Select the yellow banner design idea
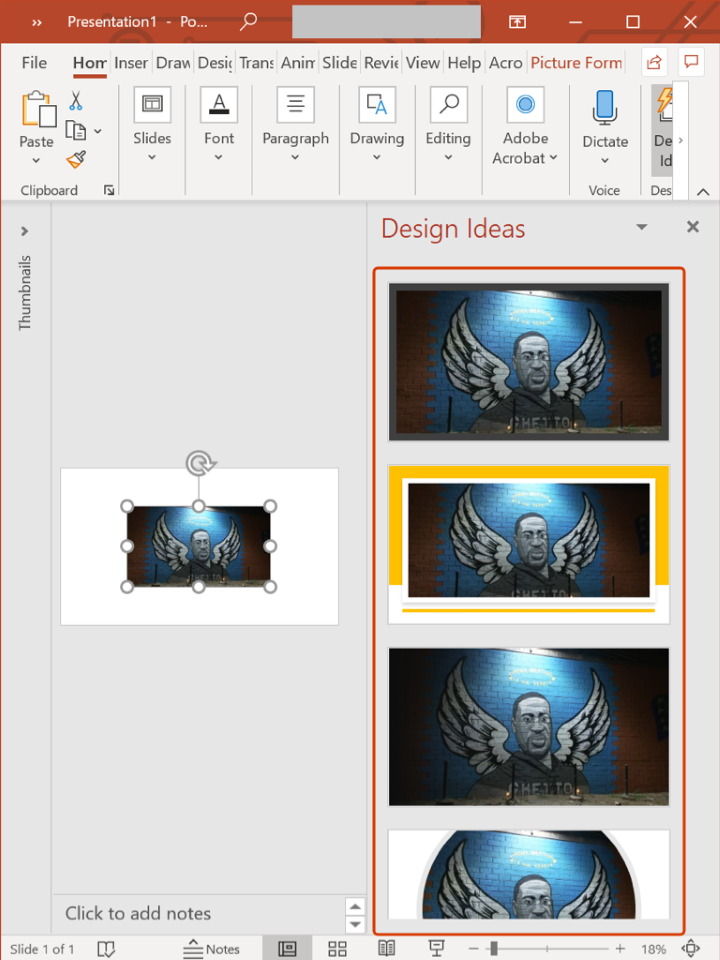The width and height of the screenshot is (720, 960). tap(528, 544)
